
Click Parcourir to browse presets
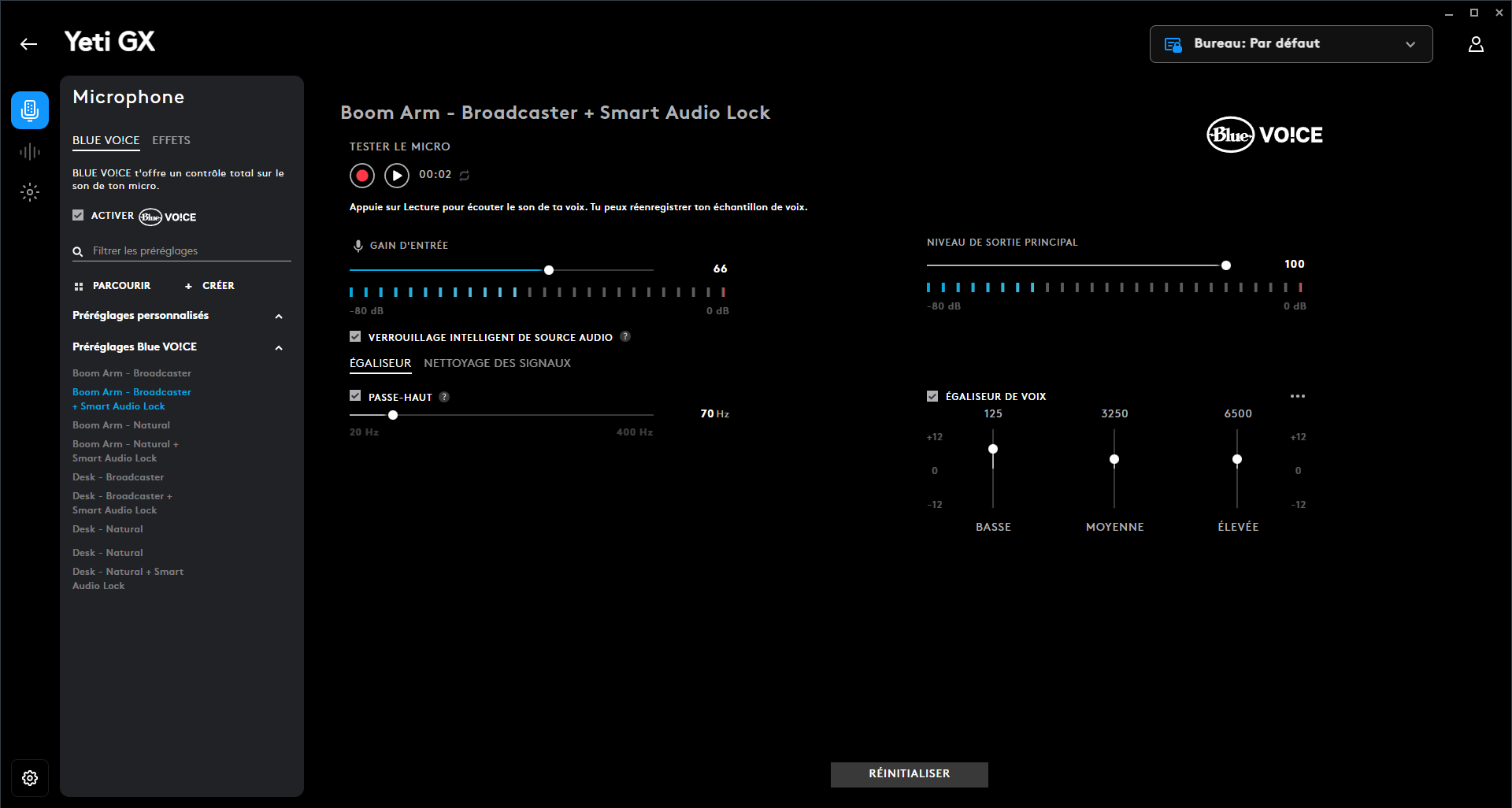coord(113,286)
